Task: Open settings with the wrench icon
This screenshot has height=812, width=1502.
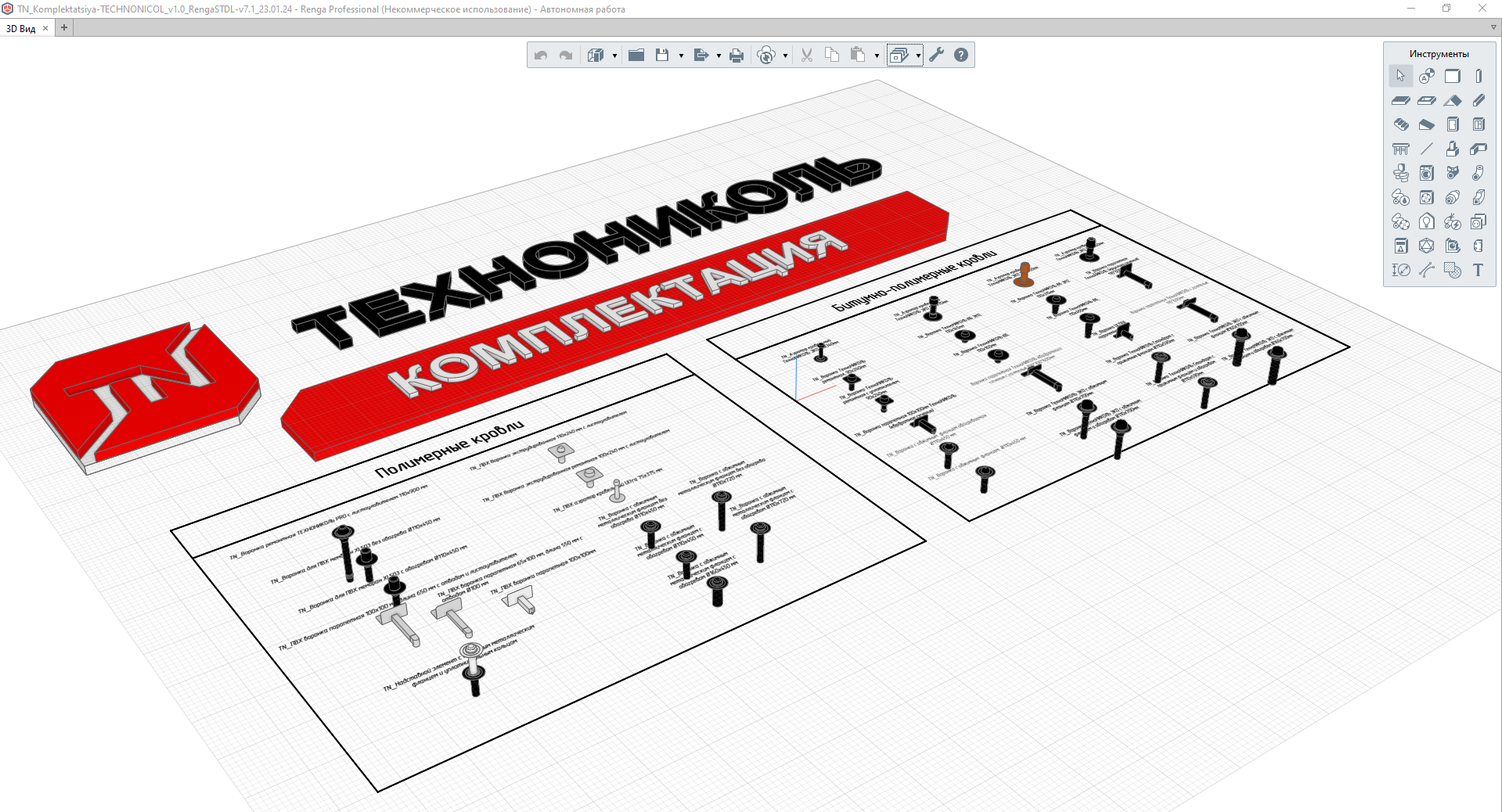Action: [937, 55]
